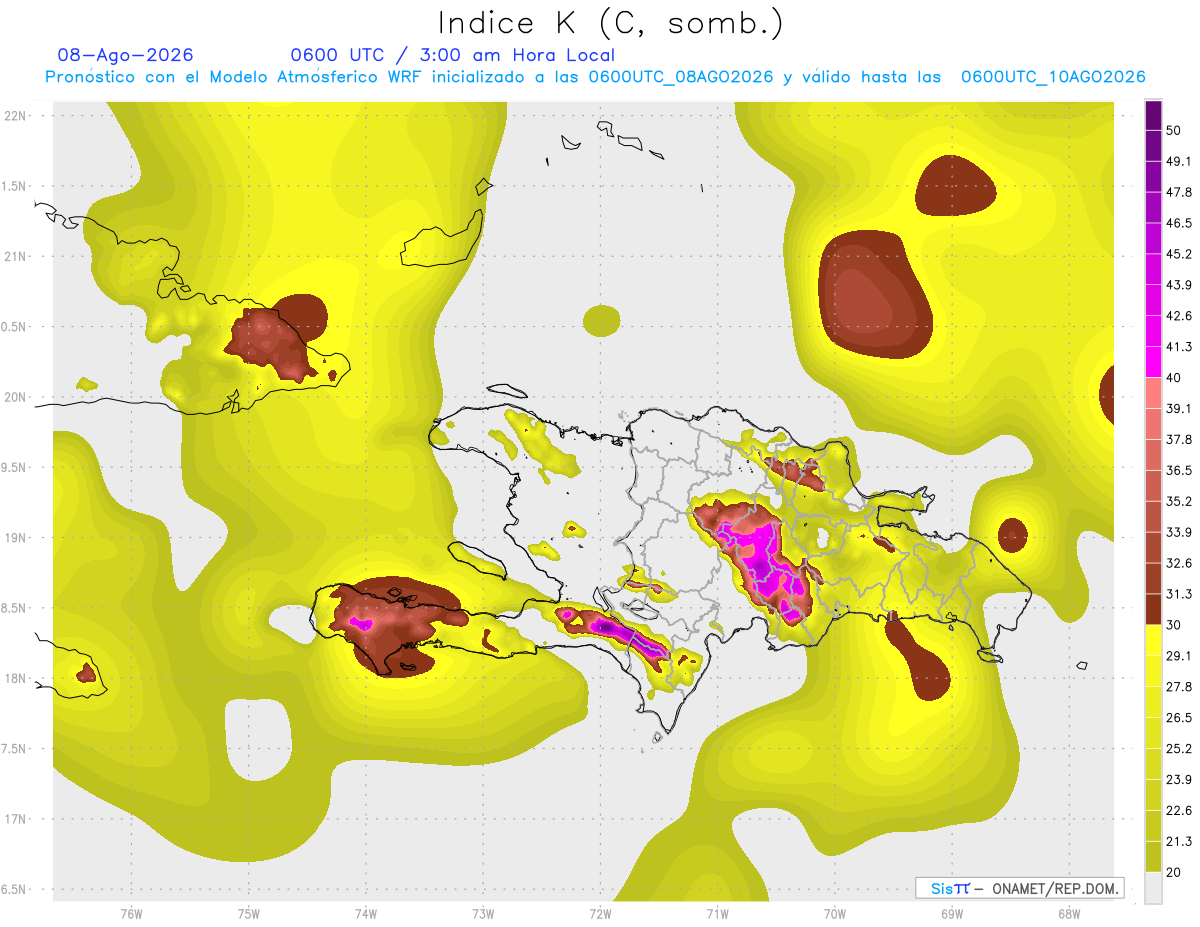Click the "75W" longitude label
The width and height of the screenshot is (1200, 927).
click(248, 914)
